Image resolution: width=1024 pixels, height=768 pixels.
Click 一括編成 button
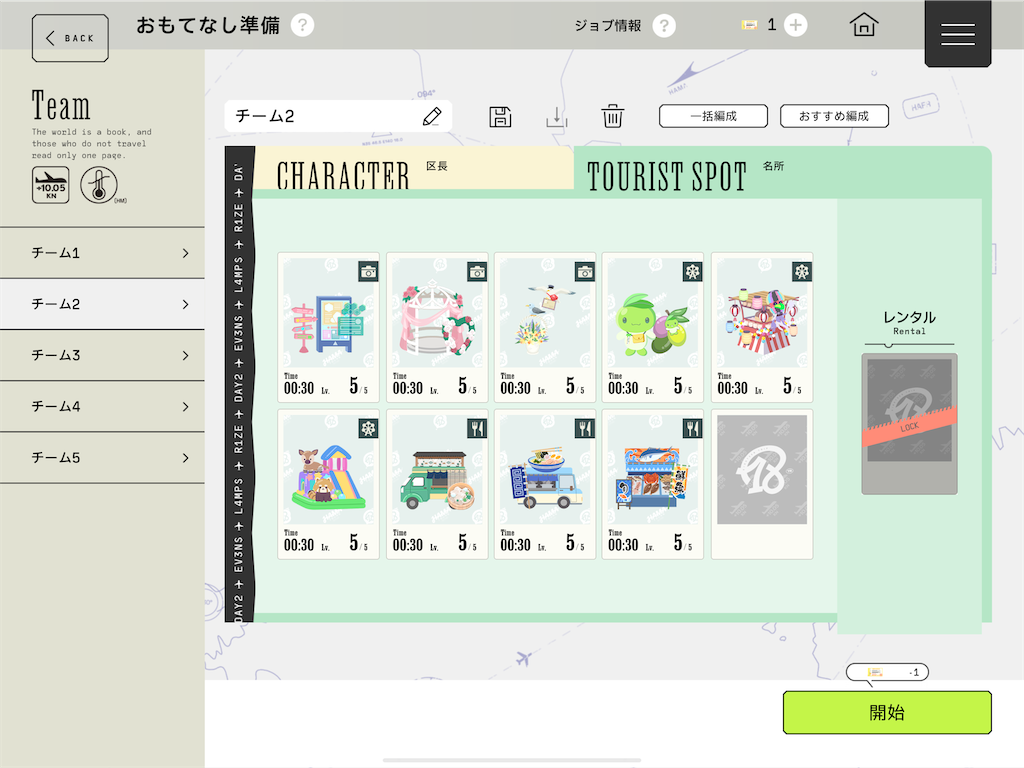[713, 116]
